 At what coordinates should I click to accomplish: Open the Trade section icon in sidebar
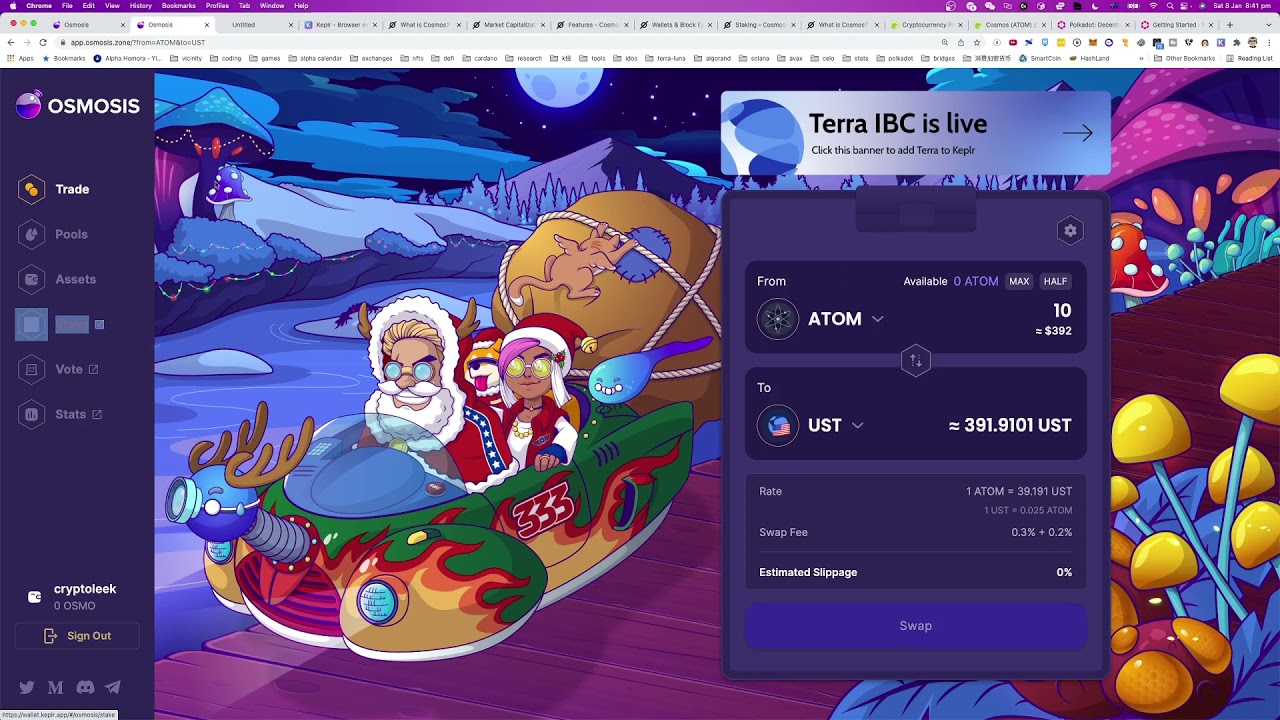[31, 189]
